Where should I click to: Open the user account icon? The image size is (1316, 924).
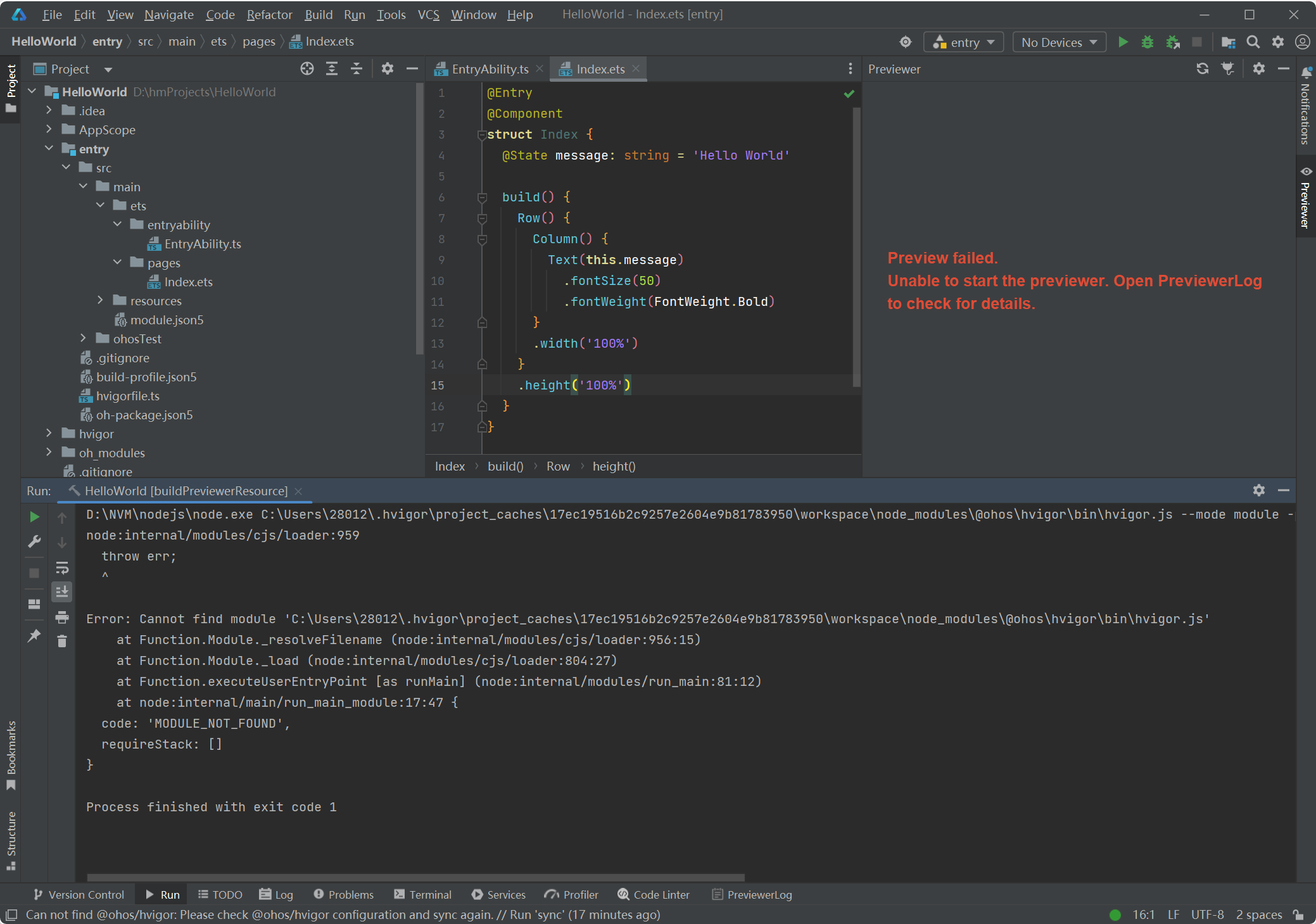click(x=1302, y=42)
